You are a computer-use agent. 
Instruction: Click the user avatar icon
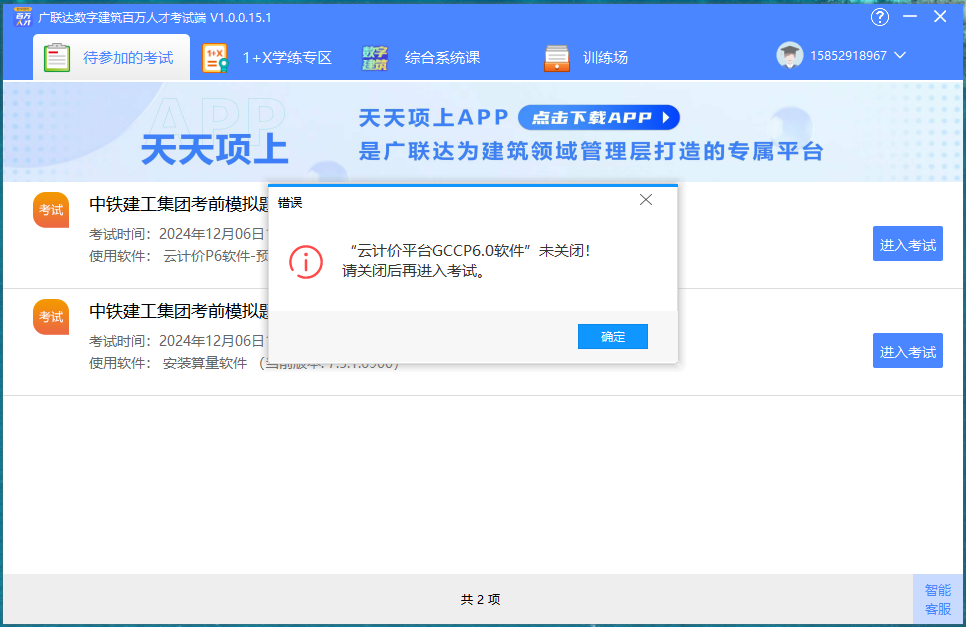click(x=789, y=55)
